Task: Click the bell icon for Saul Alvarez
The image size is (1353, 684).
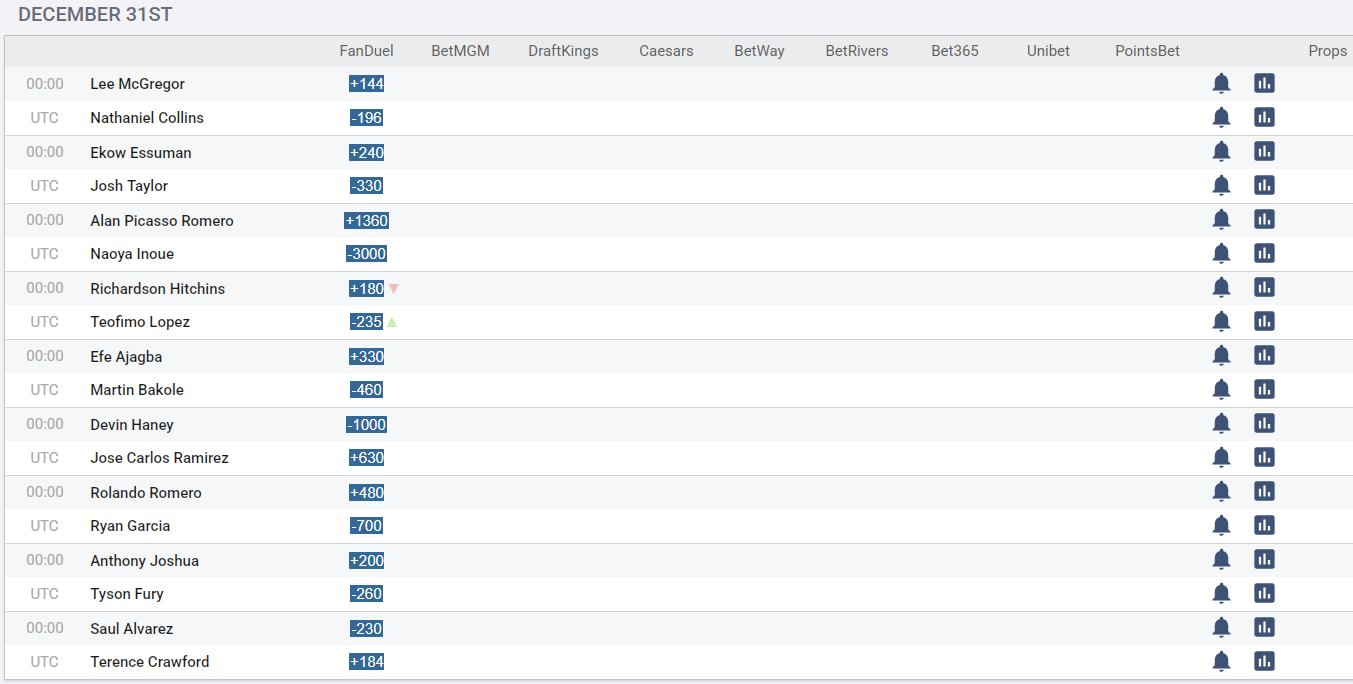Action: coord(1221,628)
